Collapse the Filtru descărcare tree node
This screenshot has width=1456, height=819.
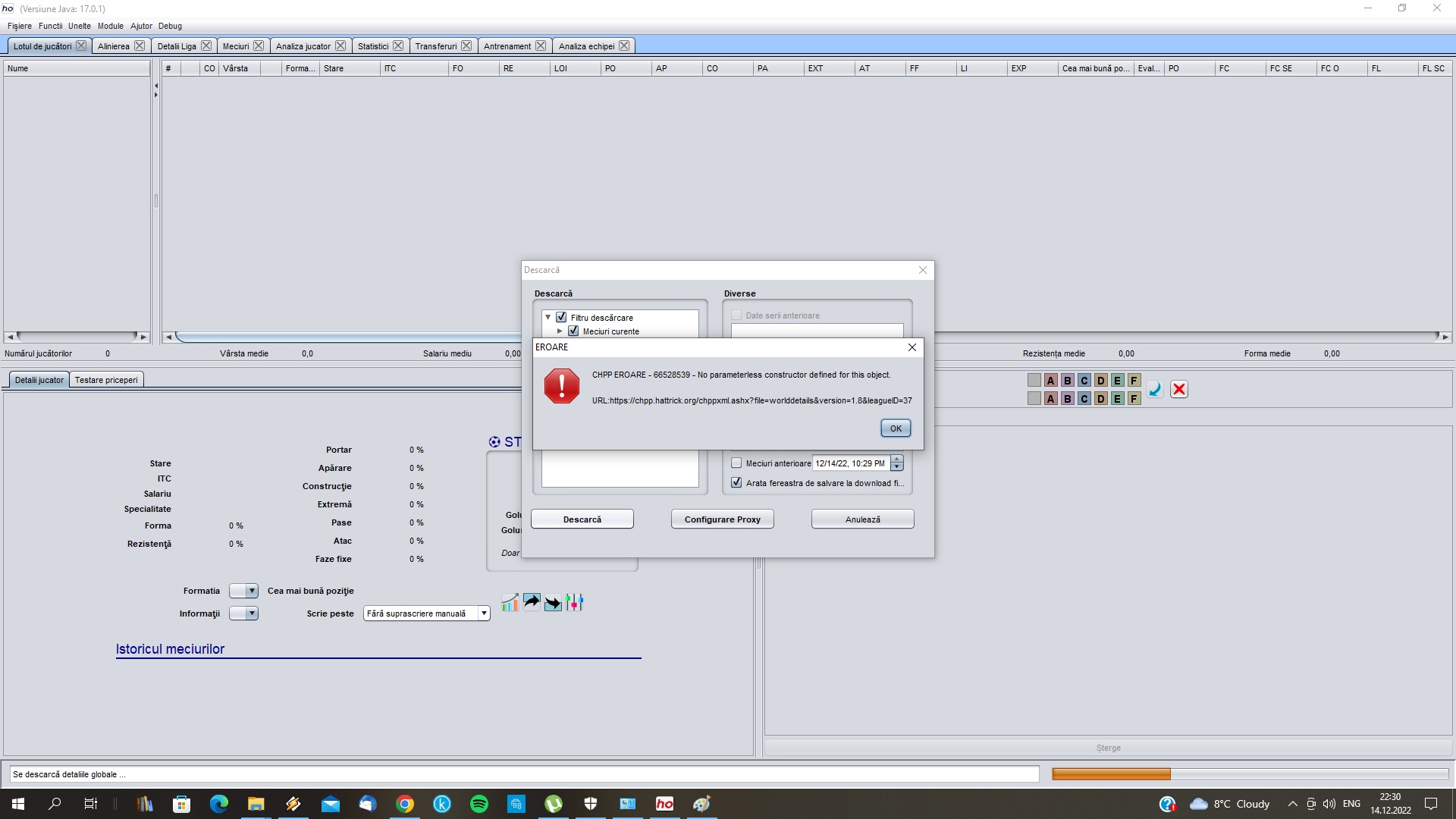548,317
